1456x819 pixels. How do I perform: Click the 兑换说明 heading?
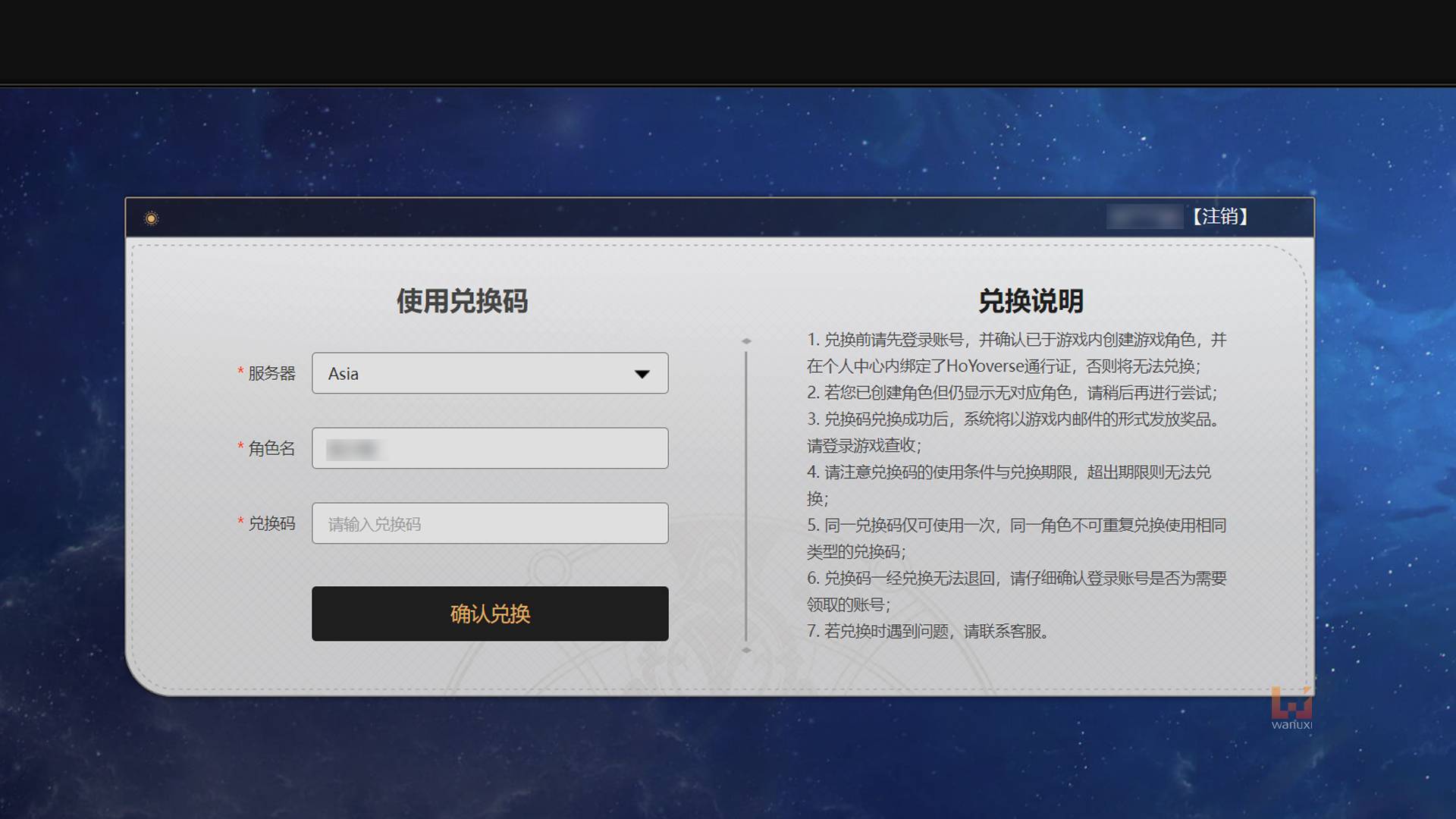point(1031,301)
